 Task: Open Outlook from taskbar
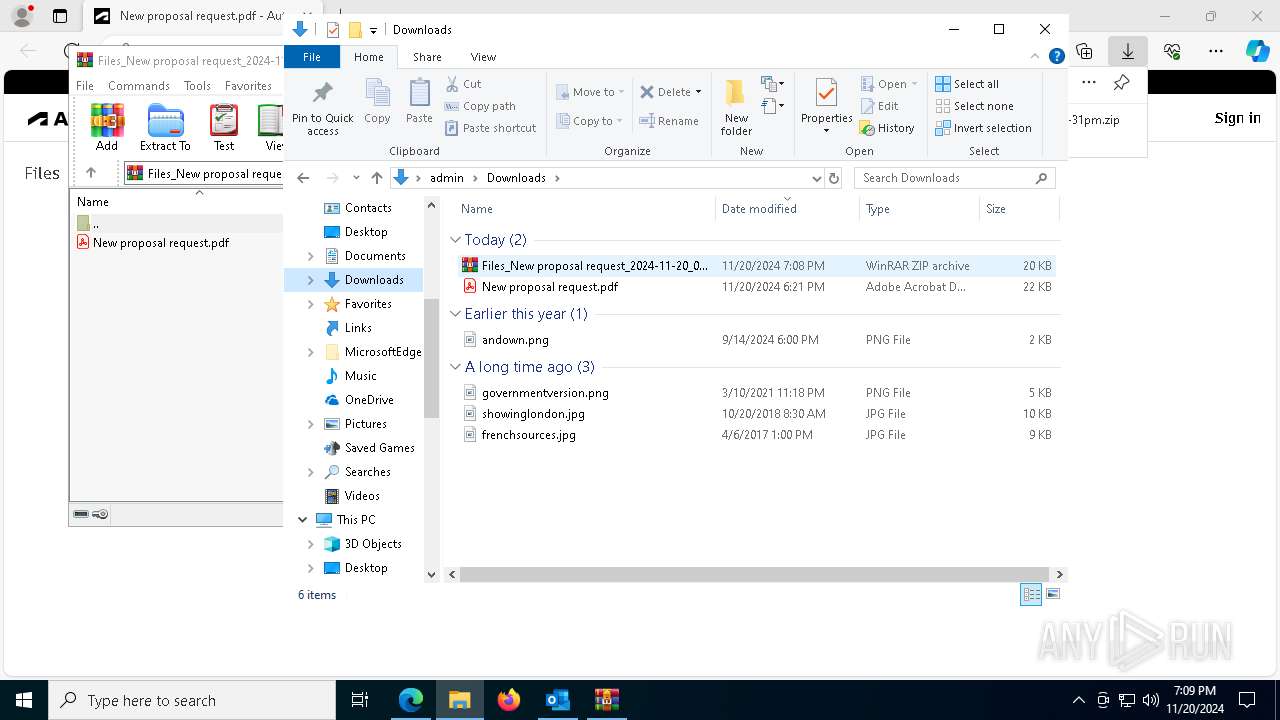point(558,700)
